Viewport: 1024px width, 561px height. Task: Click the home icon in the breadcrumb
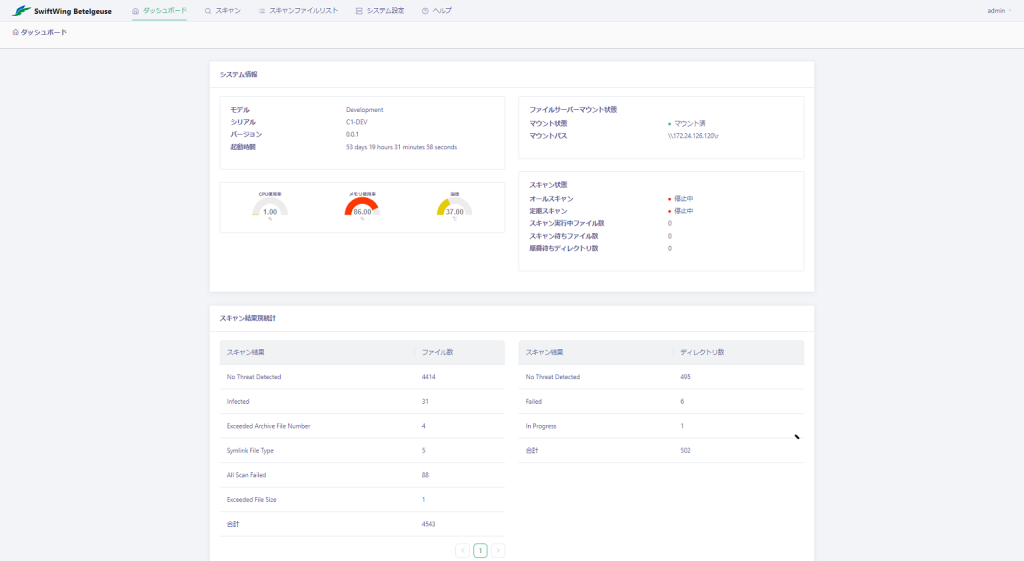[x=16, y=32]
